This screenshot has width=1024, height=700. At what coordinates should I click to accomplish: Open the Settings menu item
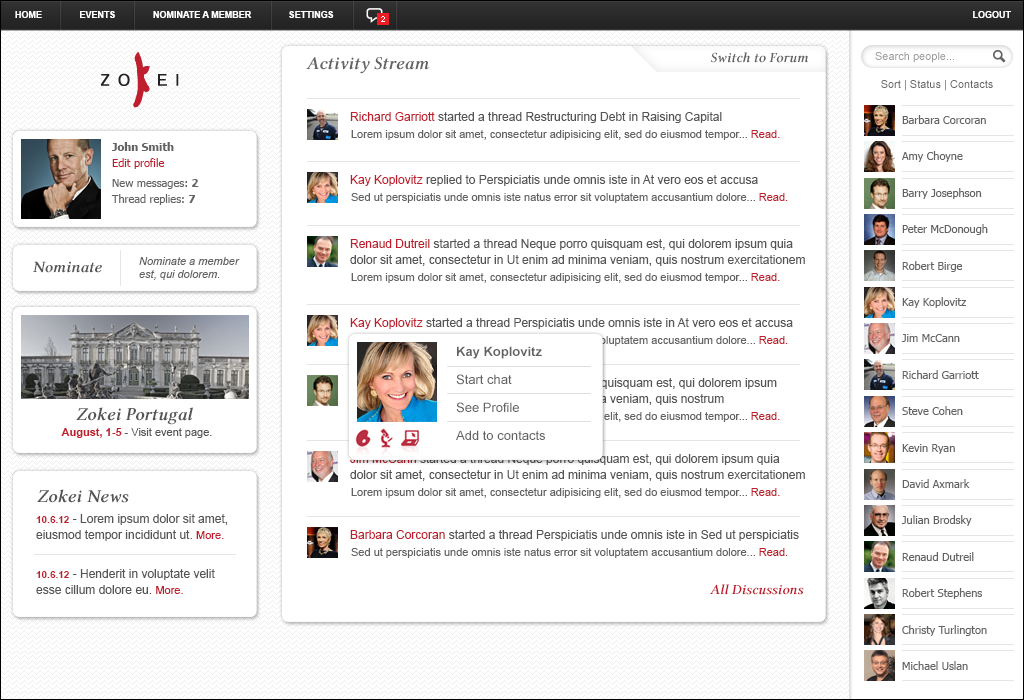click(311, 15)
